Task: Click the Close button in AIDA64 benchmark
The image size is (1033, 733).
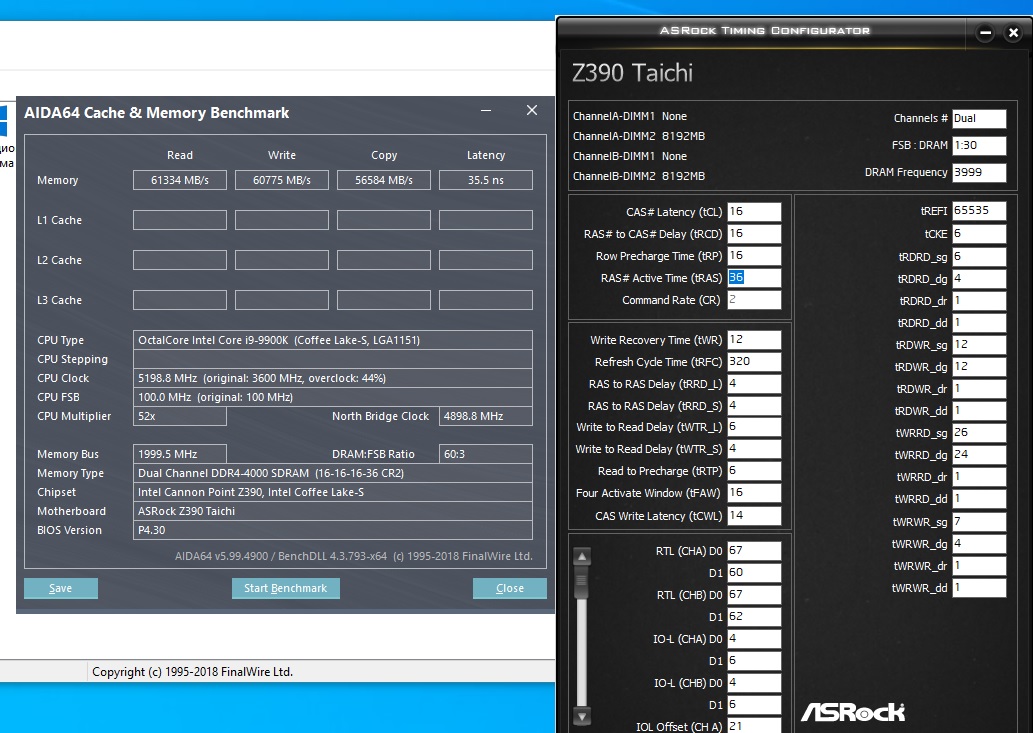Action: click(509, 588)
